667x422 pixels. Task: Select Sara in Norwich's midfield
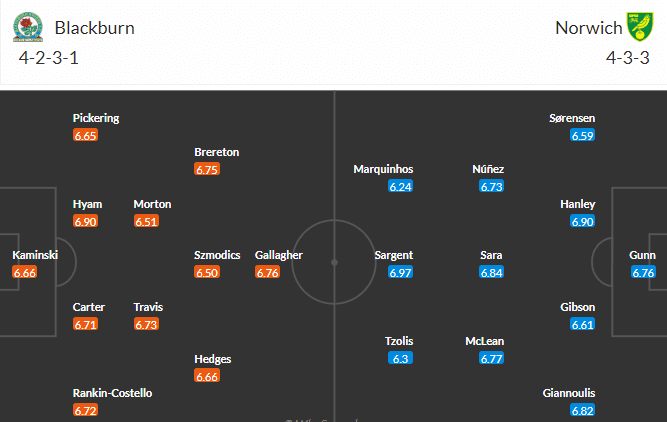pyautogui.click(x=491, y=255)
